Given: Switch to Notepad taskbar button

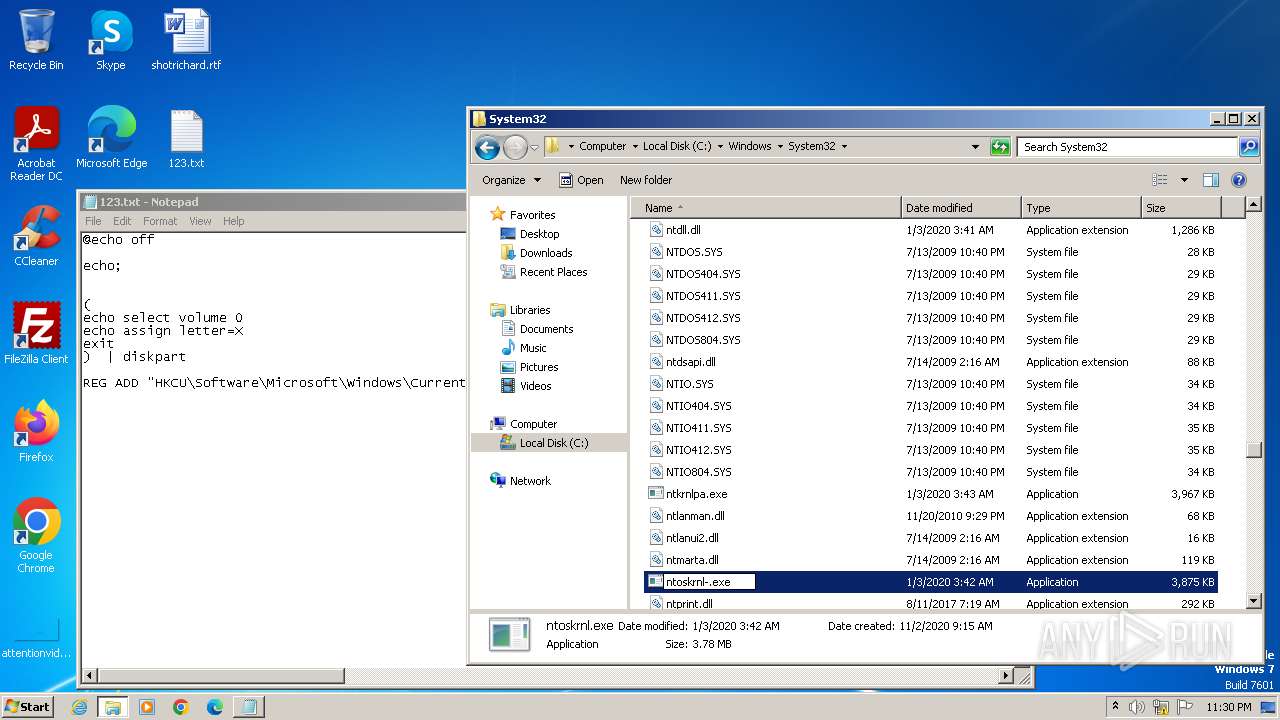Looking at the screenshot, I should [x=248, y=707].
